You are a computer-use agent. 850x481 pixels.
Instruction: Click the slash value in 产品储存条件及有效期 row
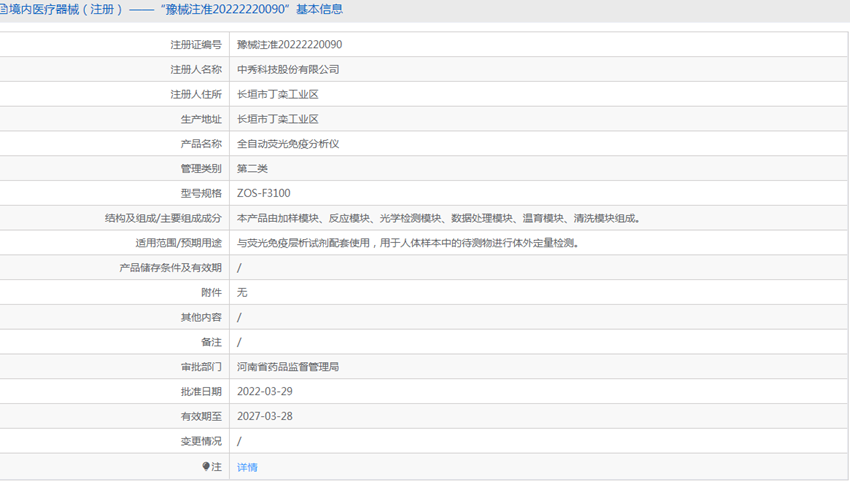(x=239, y=268)
